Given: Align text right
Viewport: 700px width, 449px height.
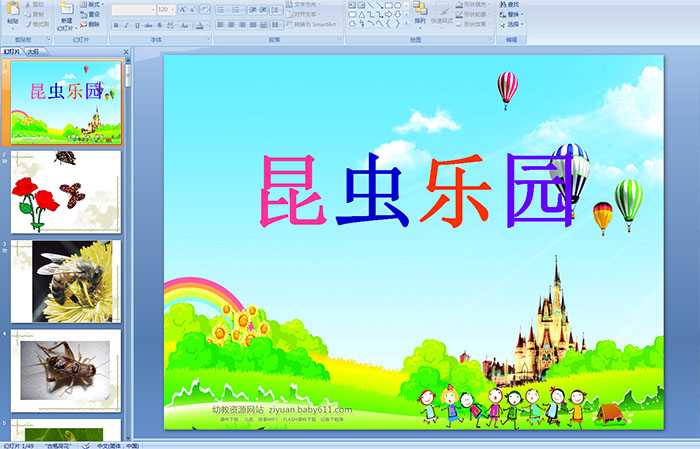Looking at the screenshot, I should (242, 25).
